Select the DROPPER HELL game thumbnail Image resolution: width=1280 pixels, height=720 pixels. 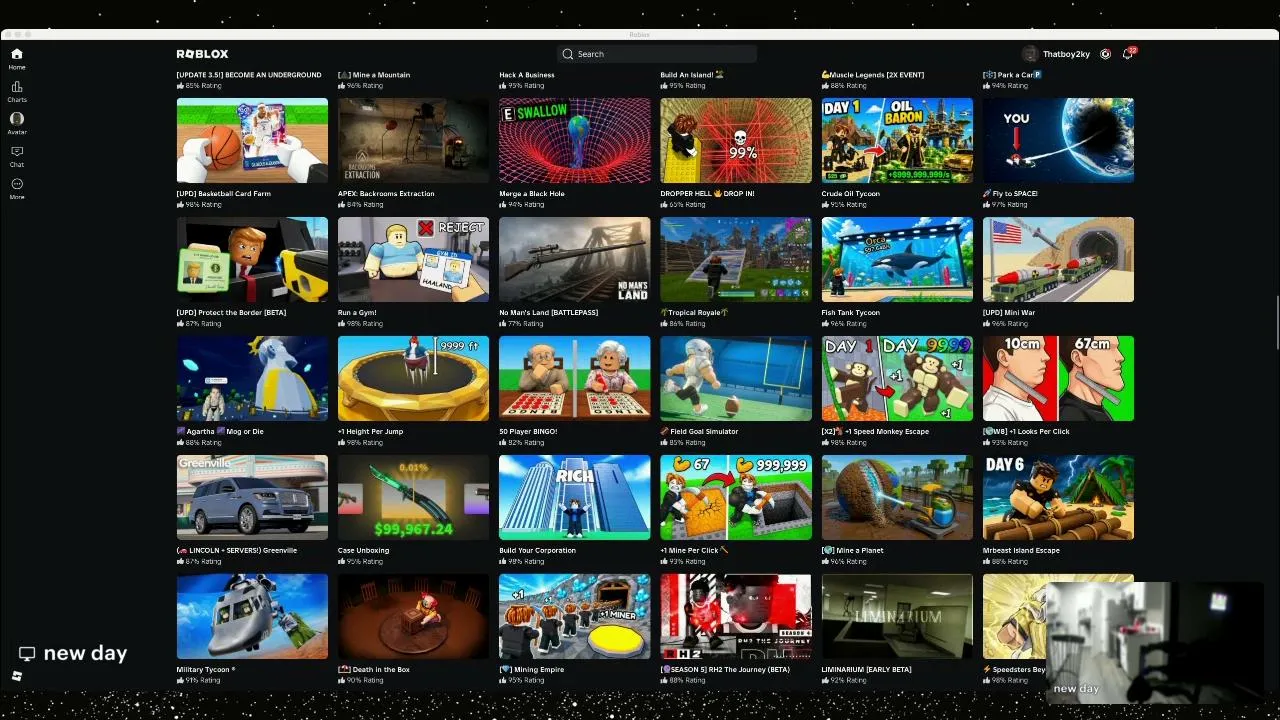[736, 140]
